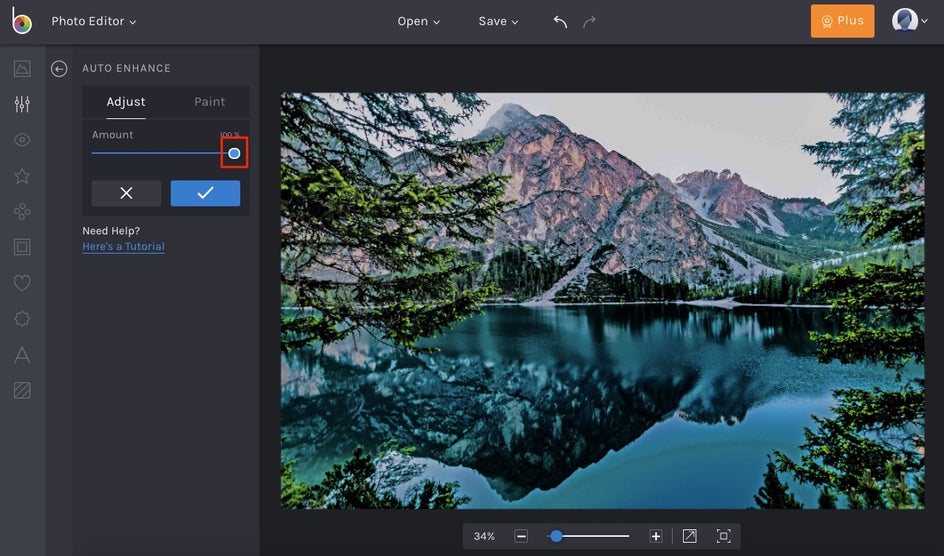Select the Edit sliders sidebar icon
The width and height of the screenshot is (944, 556).
[22, 104]
